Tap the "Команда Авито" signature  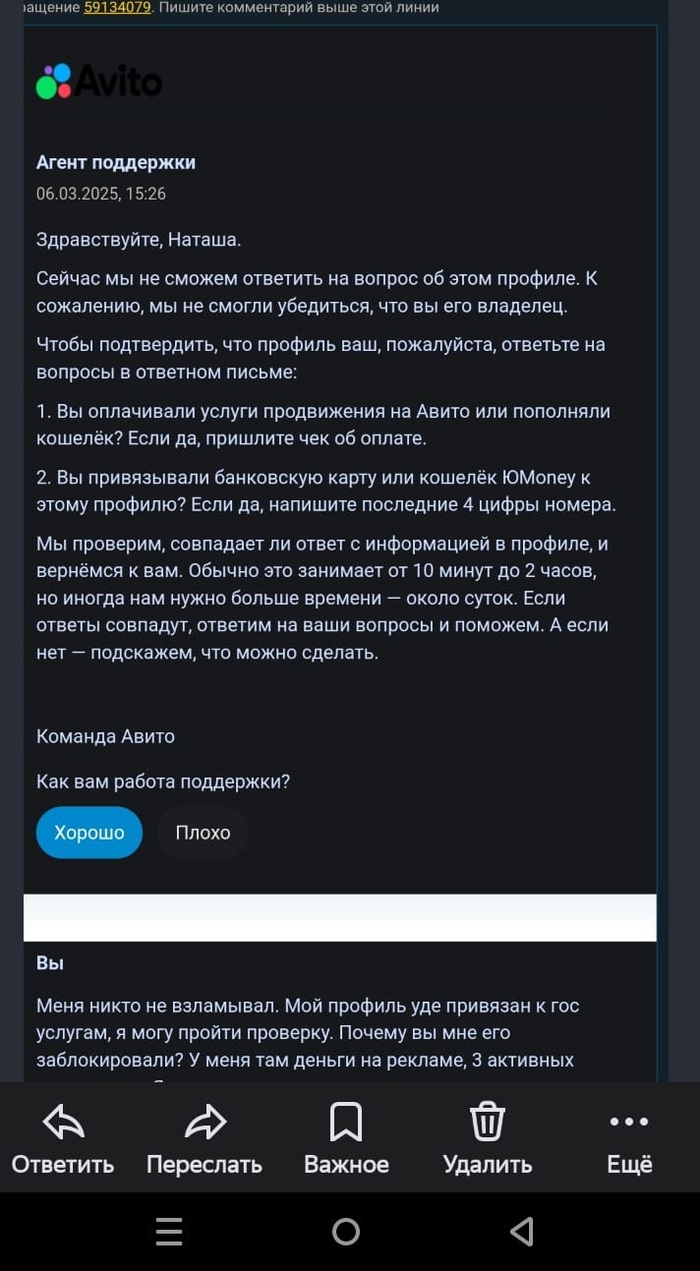click(x=105, y=736)
